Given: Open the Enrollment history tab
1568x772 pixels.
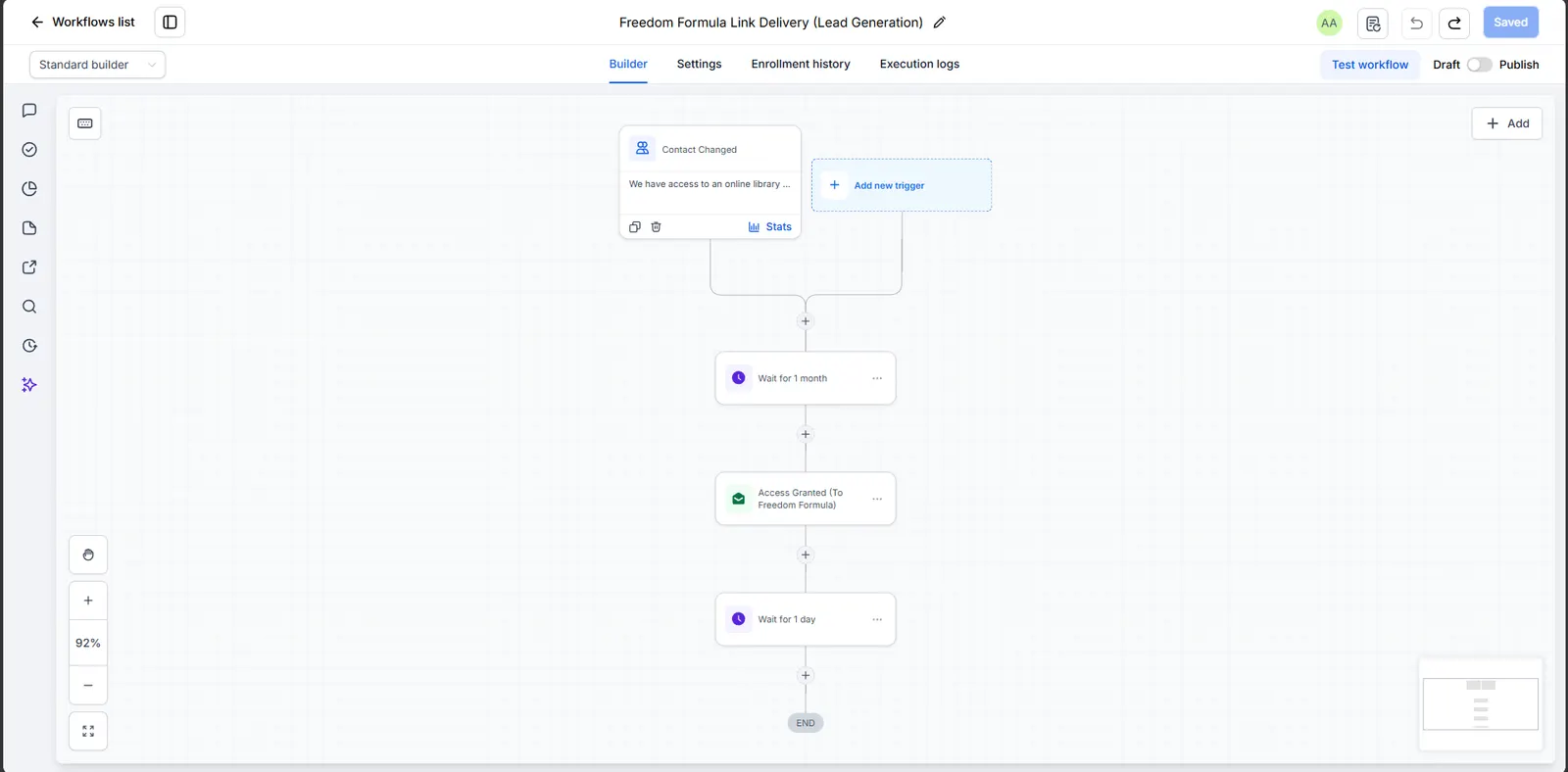Looking at the screenshot, I should click(801, 64).
